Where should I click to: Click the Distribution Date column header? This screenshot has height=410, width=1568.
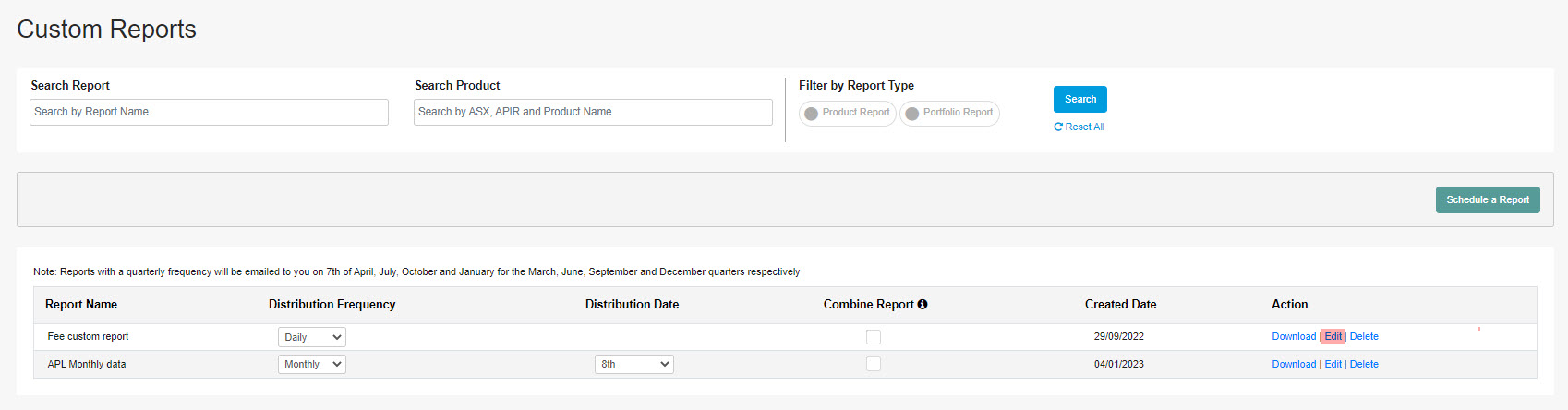(632, 304)
